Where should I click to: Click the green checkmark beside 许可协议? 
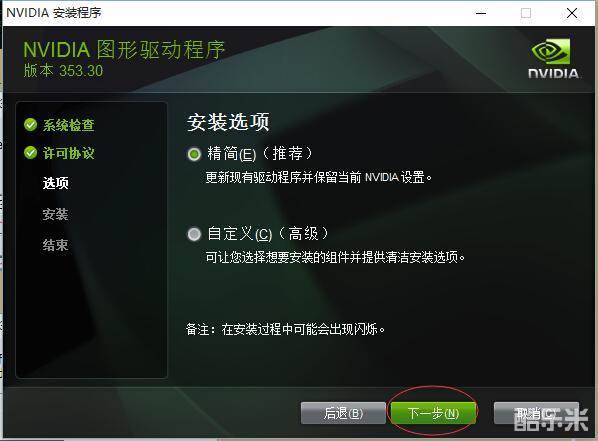[x=31, y=153]
